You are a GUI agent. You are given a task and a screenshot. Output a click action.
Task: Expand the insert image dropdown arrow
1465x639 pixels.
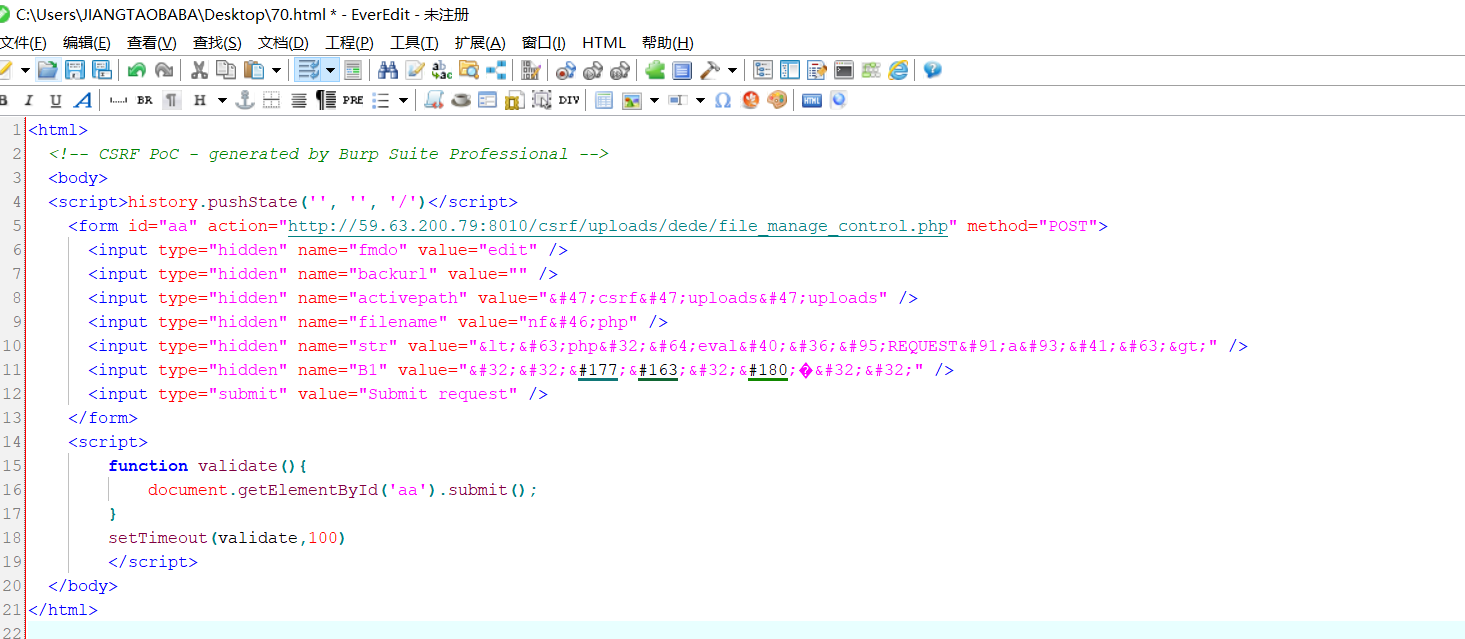(x=654, y=100)
